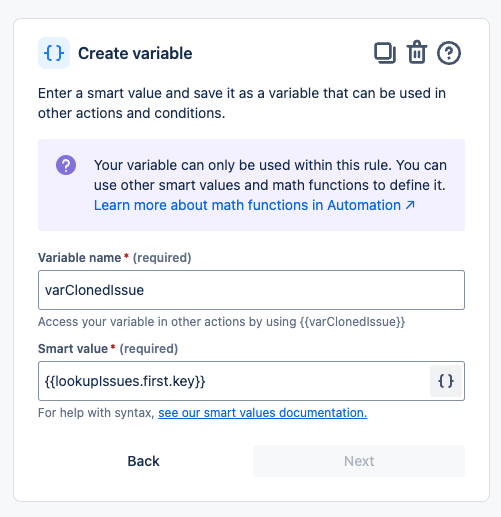Image resolution: width=501 pixels, height=517 pixels.
Task: Go Back to the previous step
Action: (x=144, y=461)
